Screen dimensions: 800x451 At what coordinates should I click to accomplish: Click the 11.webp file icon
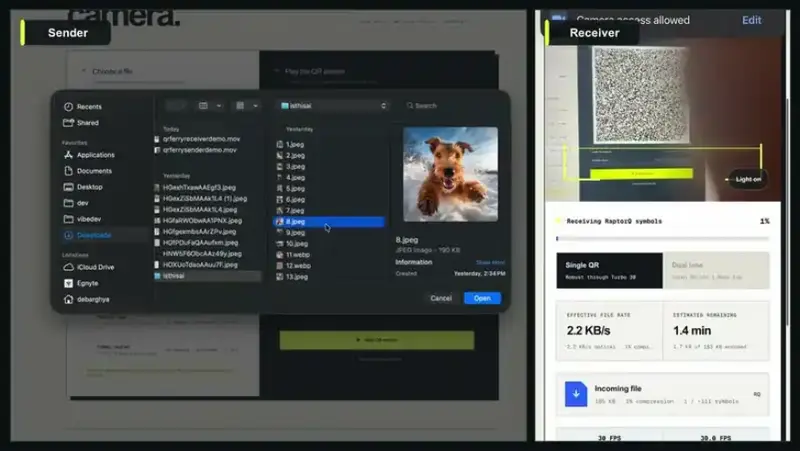click(280, 255)
